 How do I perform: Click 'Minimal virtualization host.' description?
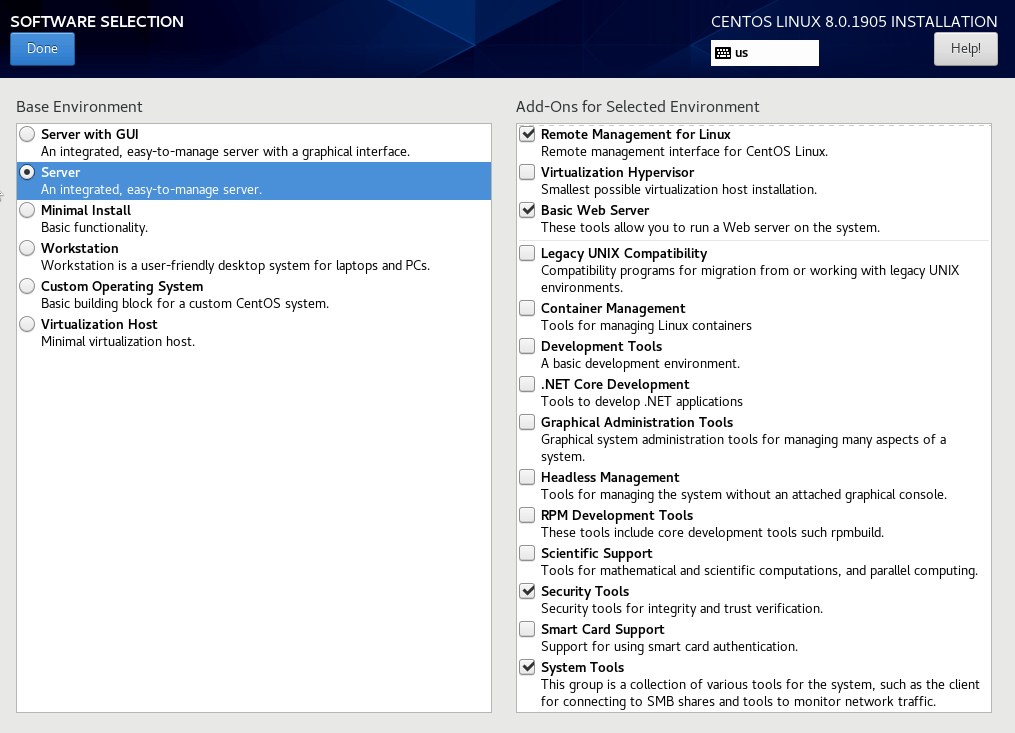(x=118, y=341)
